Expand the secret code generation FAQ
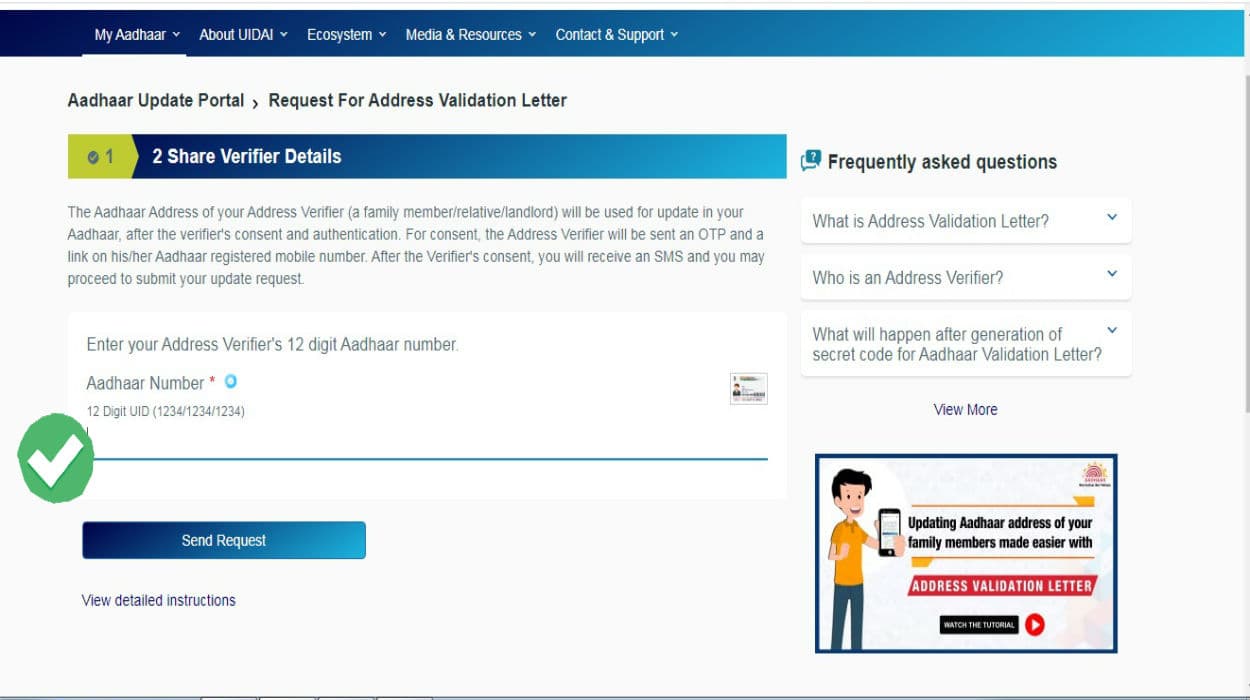The width and height of the screenshot is (1250, 700). click(x=965, y=344)
